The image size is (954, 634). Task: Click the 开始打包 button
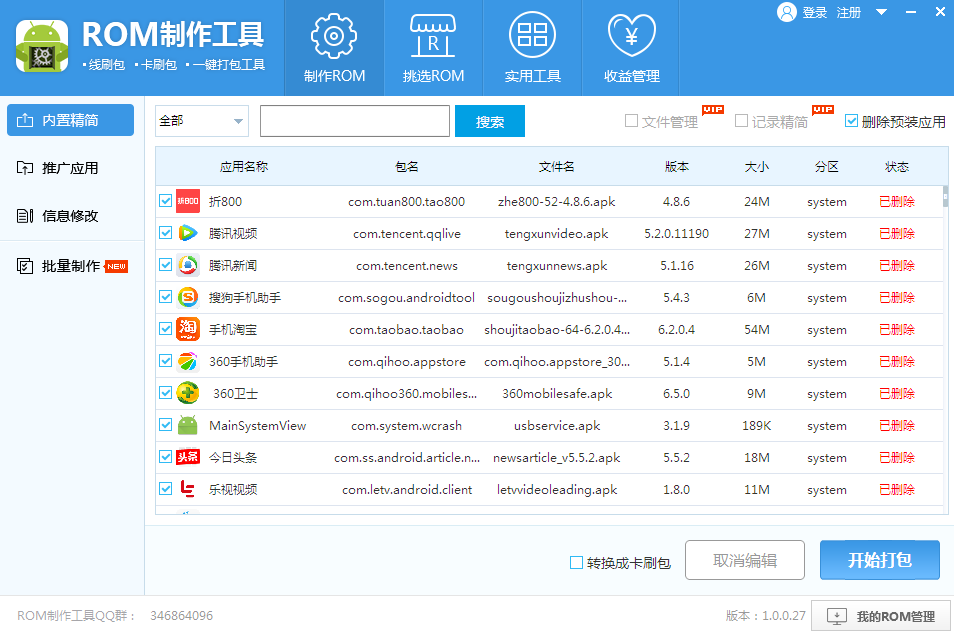(880, 560)
